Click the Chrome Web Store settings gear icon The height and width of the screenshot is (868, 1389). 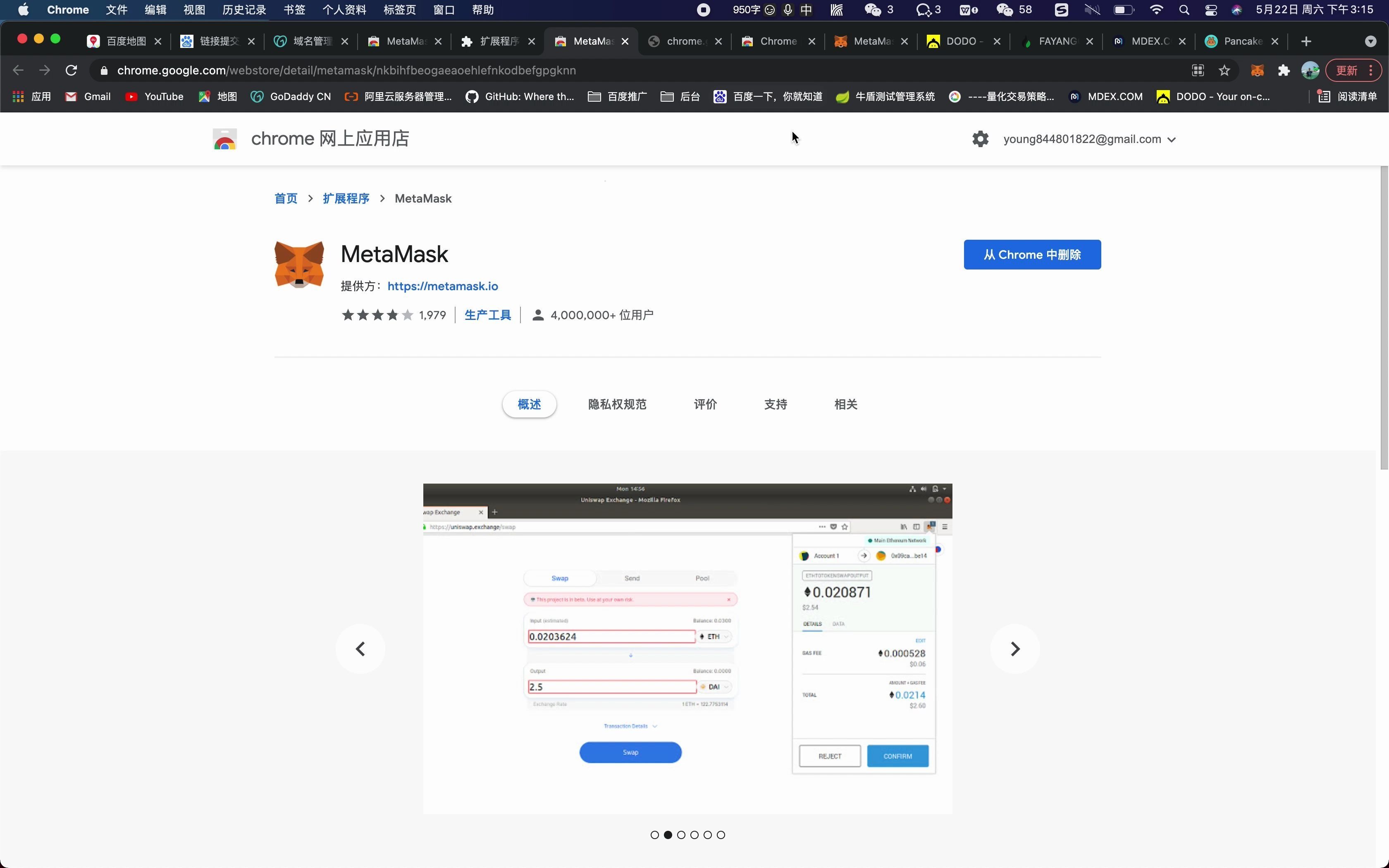pos(980,139)
